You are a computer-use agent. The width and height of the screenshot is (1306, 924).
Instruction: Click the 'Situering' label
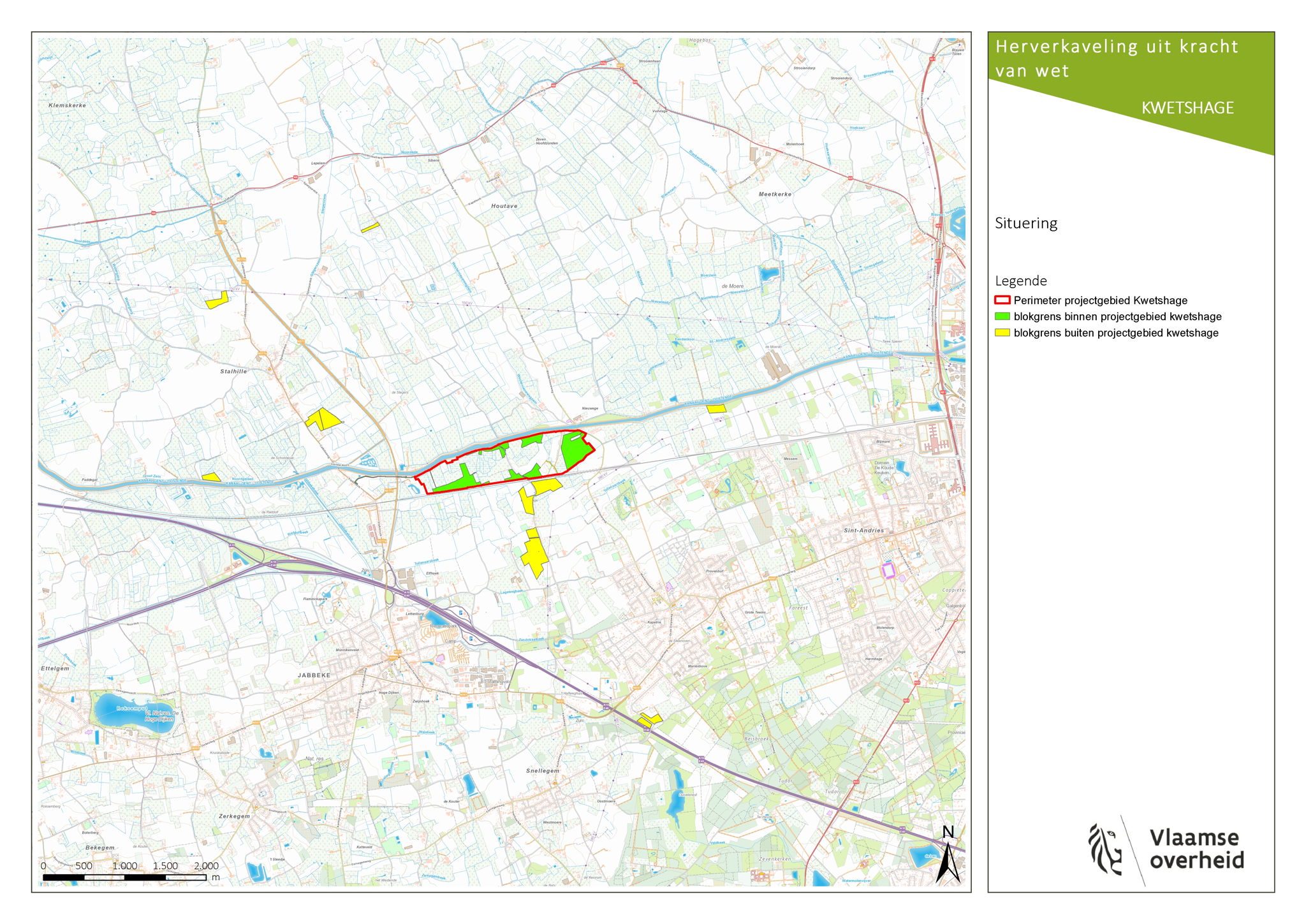[1026, 223]
